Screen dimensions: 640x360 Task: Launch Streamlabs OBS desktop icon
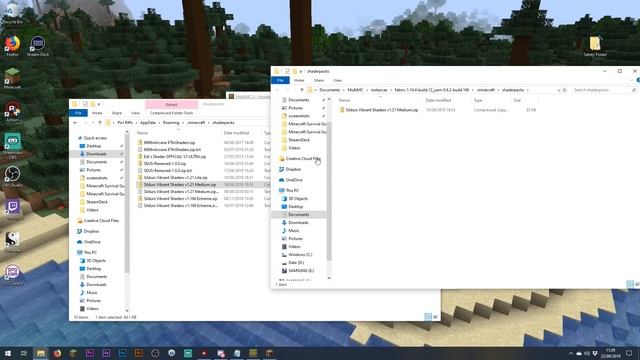[12, 146]
